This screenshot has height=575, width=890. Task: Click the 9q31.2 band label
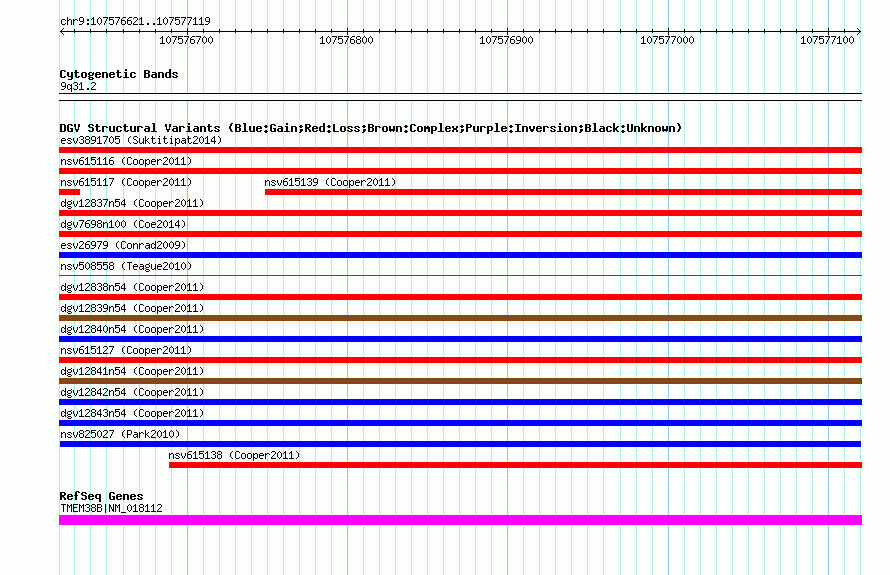click(78, 86)
